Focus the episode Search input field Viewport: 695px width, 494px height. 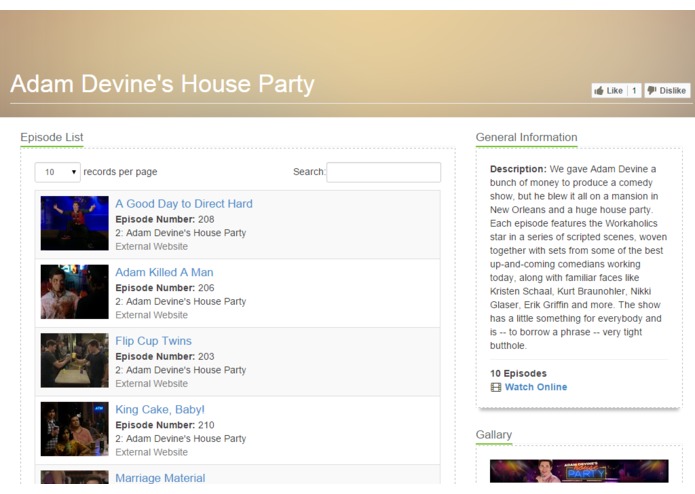[x=383, y=172]
